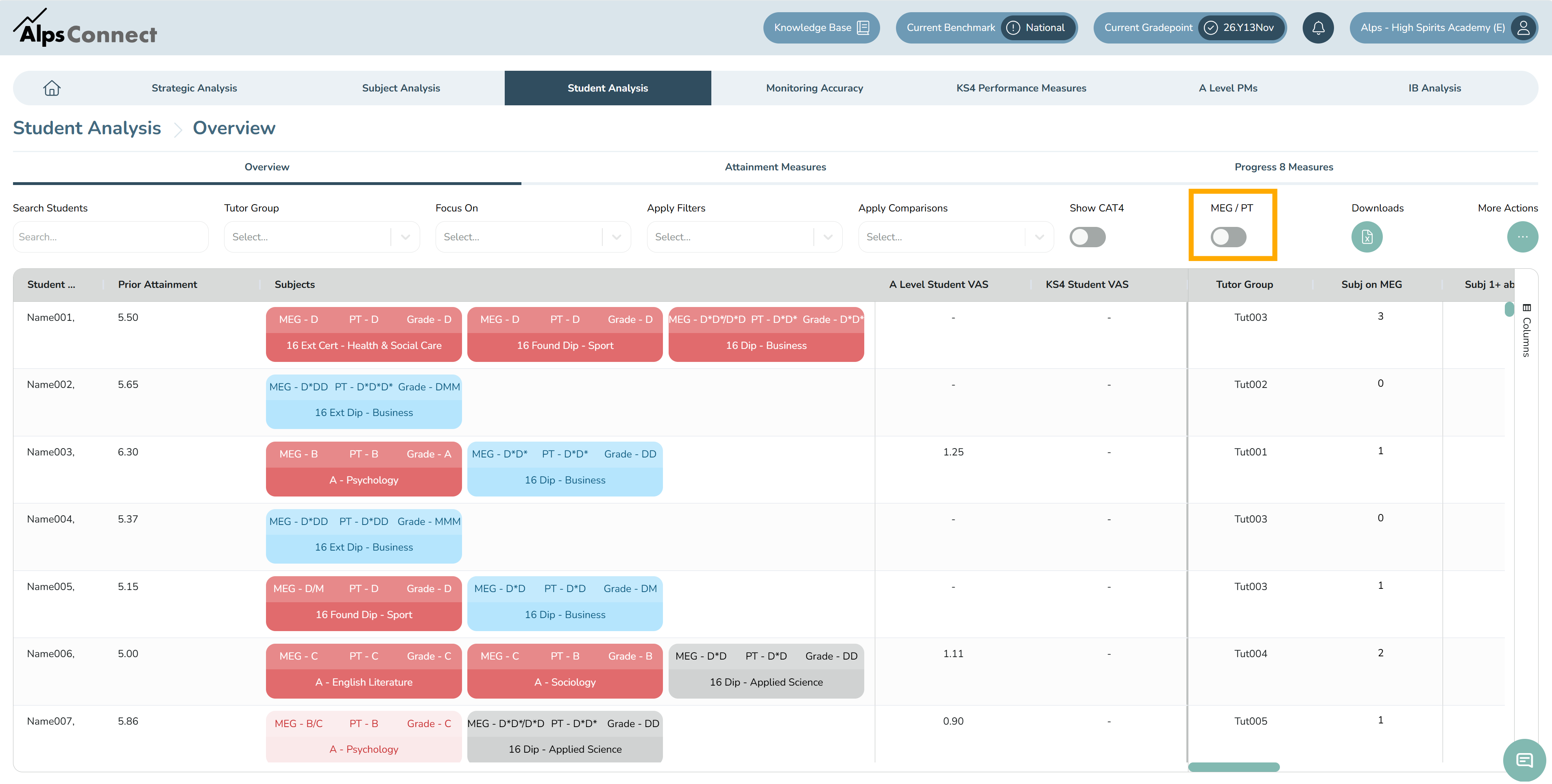
Task: Select the Overview sub-tab
Action: (x=267, y=168)
